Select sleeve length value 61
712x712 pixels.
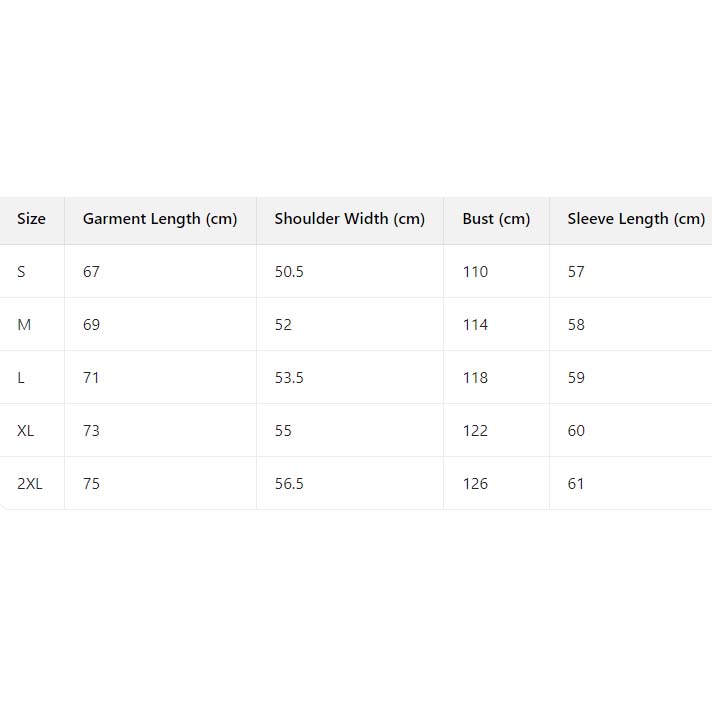pyautogui.click(x=576, y=484)
